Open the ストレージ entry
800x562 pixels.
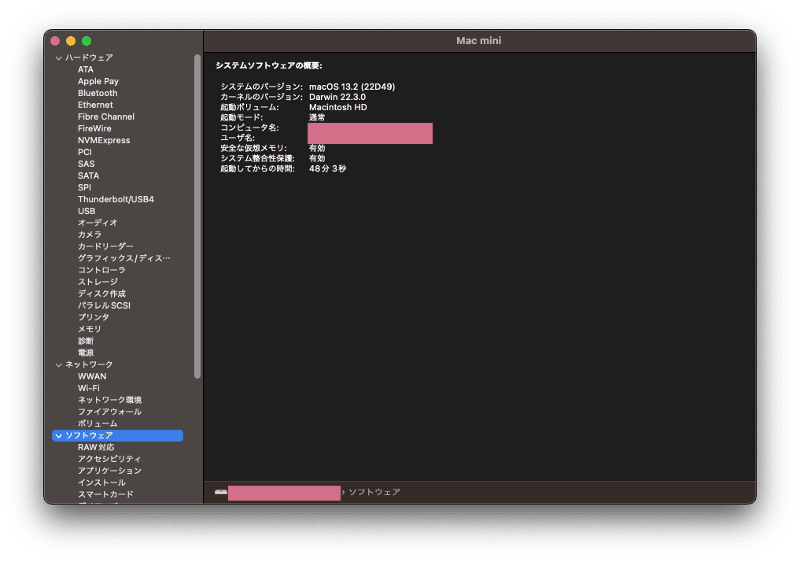point(97,282)
